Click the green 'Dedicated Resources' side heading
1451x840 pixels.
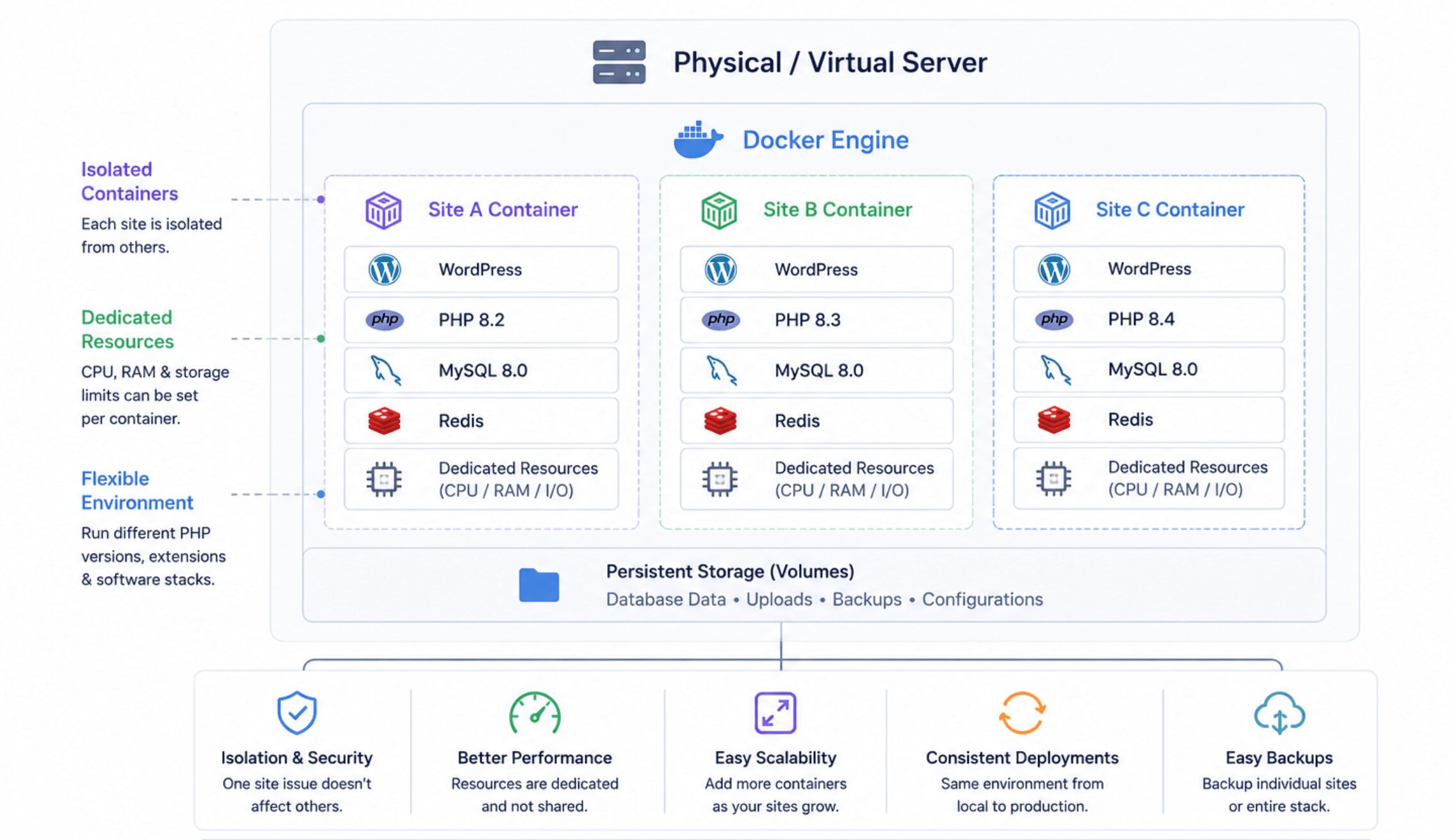coord(127,329)
